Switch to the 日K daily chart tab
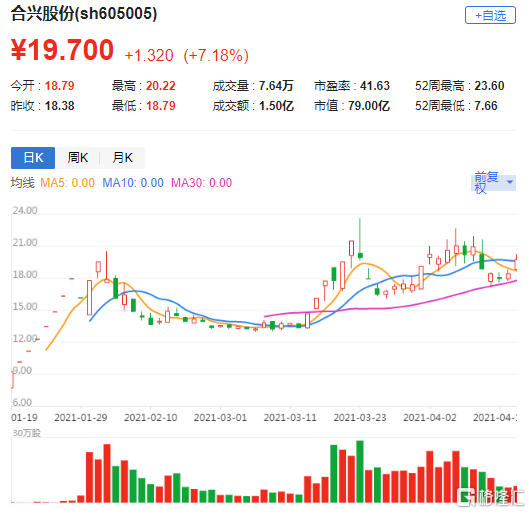Image resolution: width=531 pixels, height=514 pixels. coord(33,158)
